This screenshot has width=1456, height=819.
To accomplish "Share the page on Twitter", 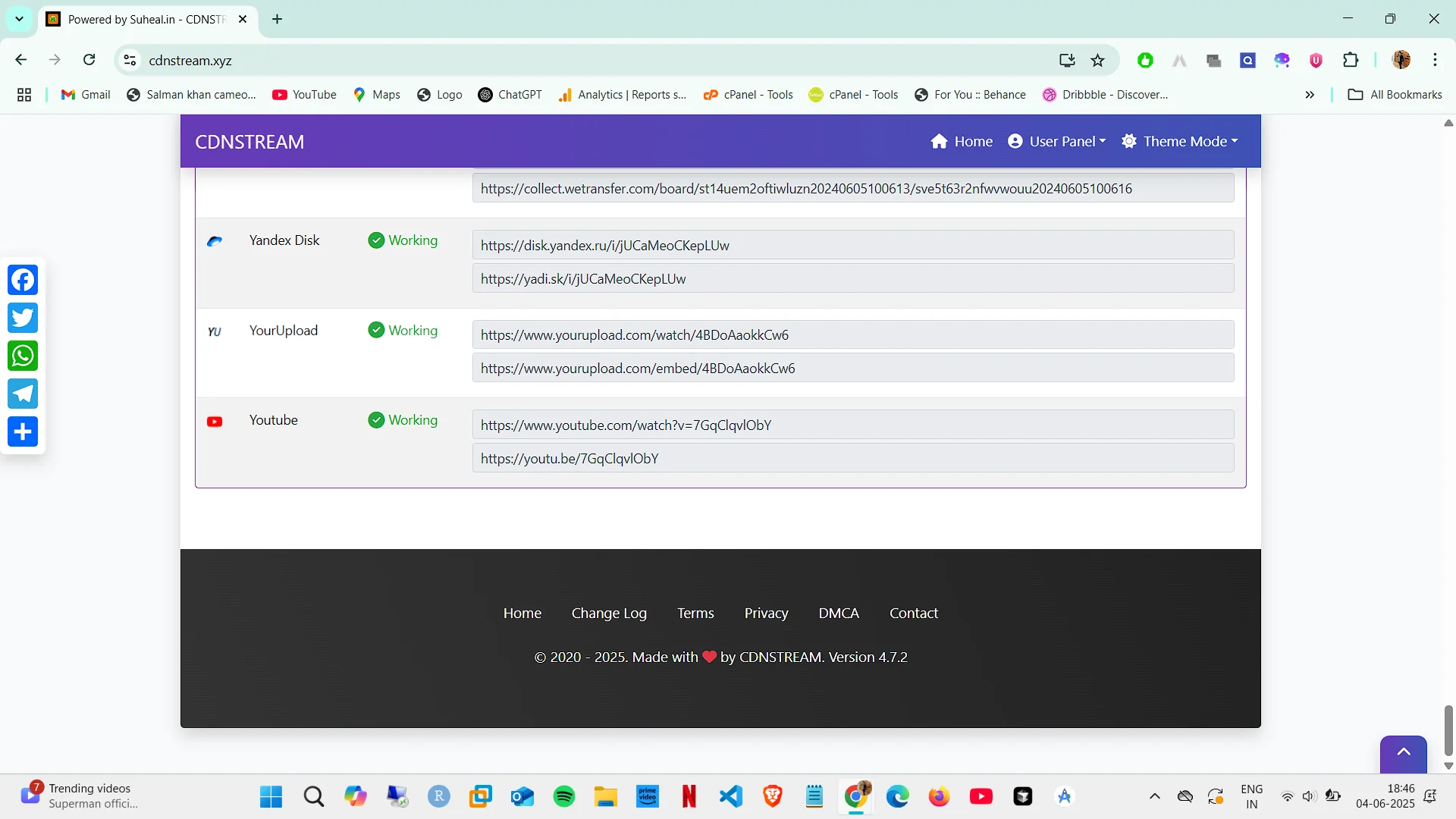I will tap(23, 318).
